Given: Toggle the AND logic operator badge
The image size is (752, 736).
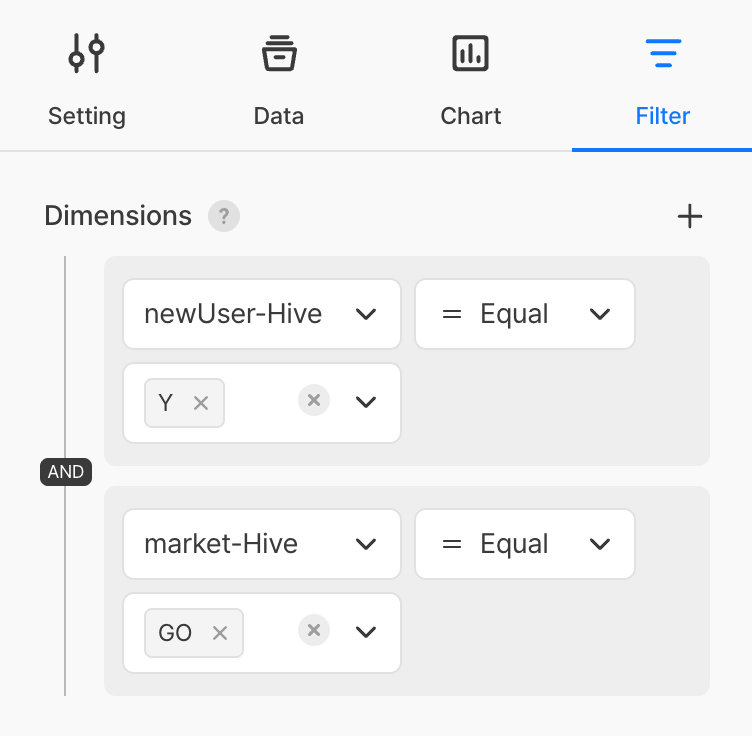Looking at the screenshot, I should (66, 472).
